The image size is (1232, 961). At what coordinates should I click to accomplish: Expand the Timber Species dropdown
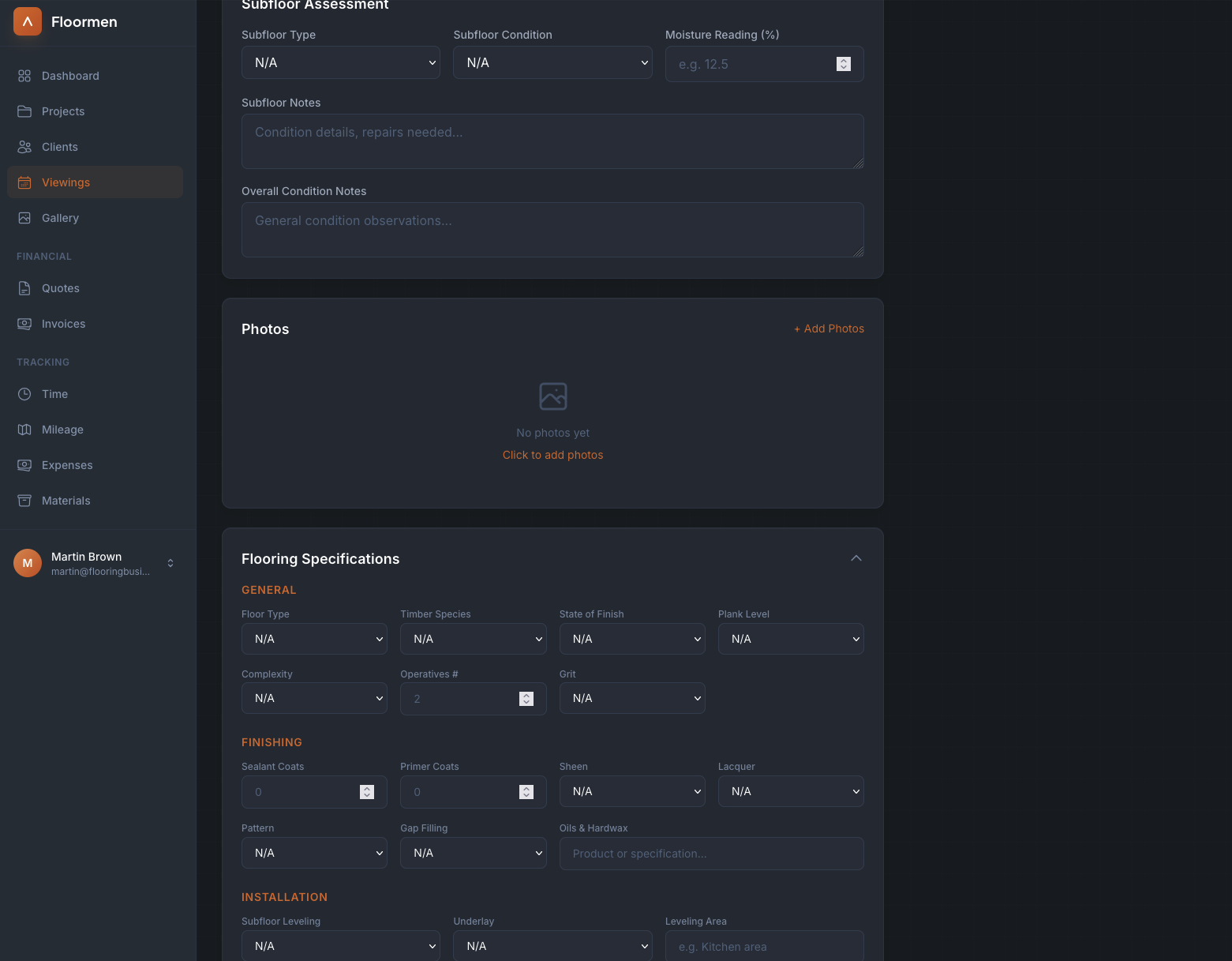[473, 639]
